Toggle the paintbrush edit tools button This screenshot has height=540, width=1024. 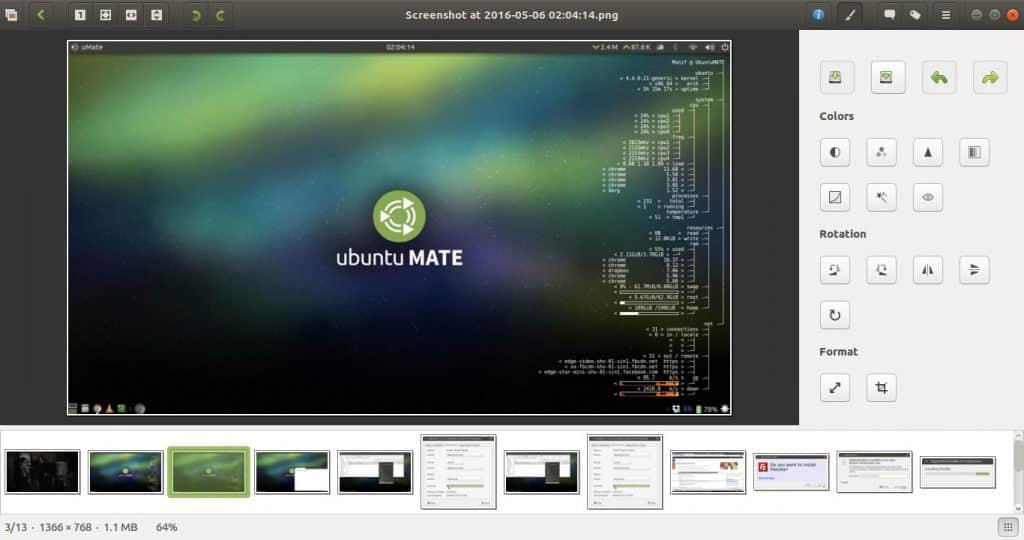(848, 15)
